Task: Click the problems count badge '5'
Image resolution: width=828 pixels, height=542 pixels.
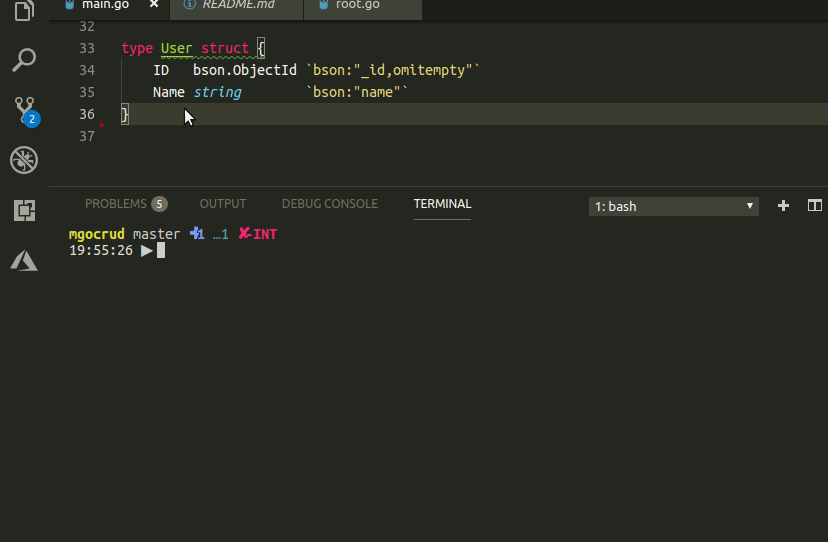Action: [159, 204]
